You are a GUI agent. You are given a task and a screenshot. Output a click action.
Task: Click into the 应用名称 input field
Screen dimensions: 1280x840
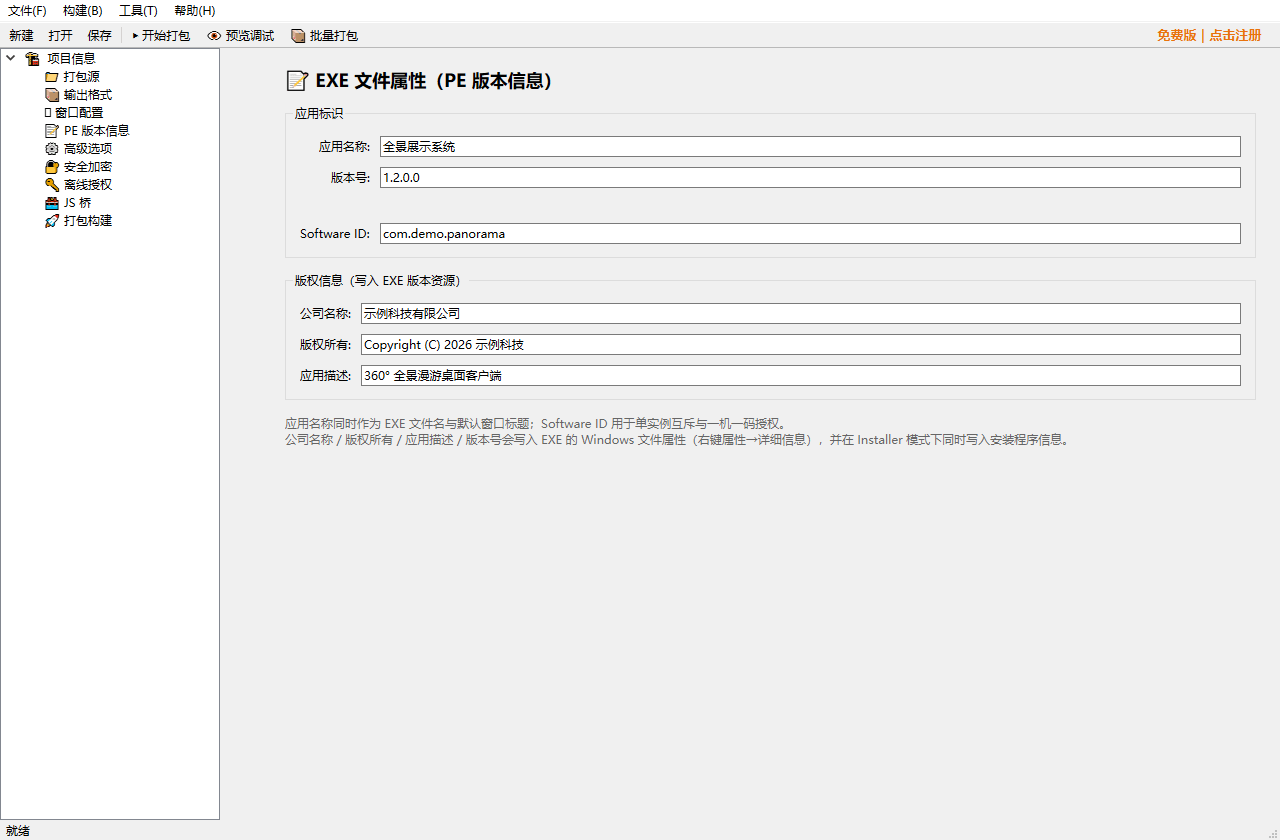tap(810, 146)
